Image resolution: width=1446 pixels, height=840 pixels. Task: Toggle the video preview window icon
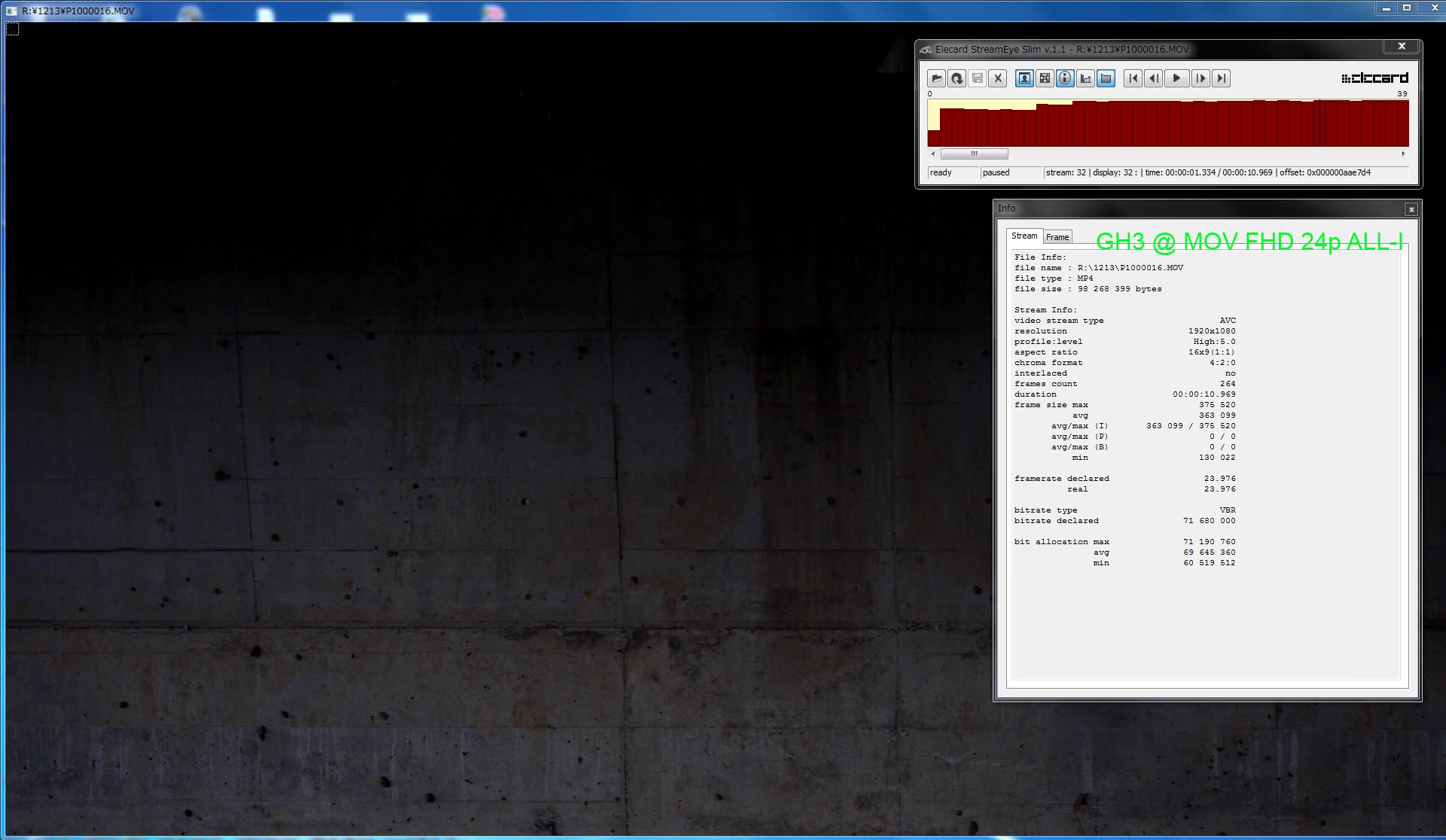(x=1024, y=78)
